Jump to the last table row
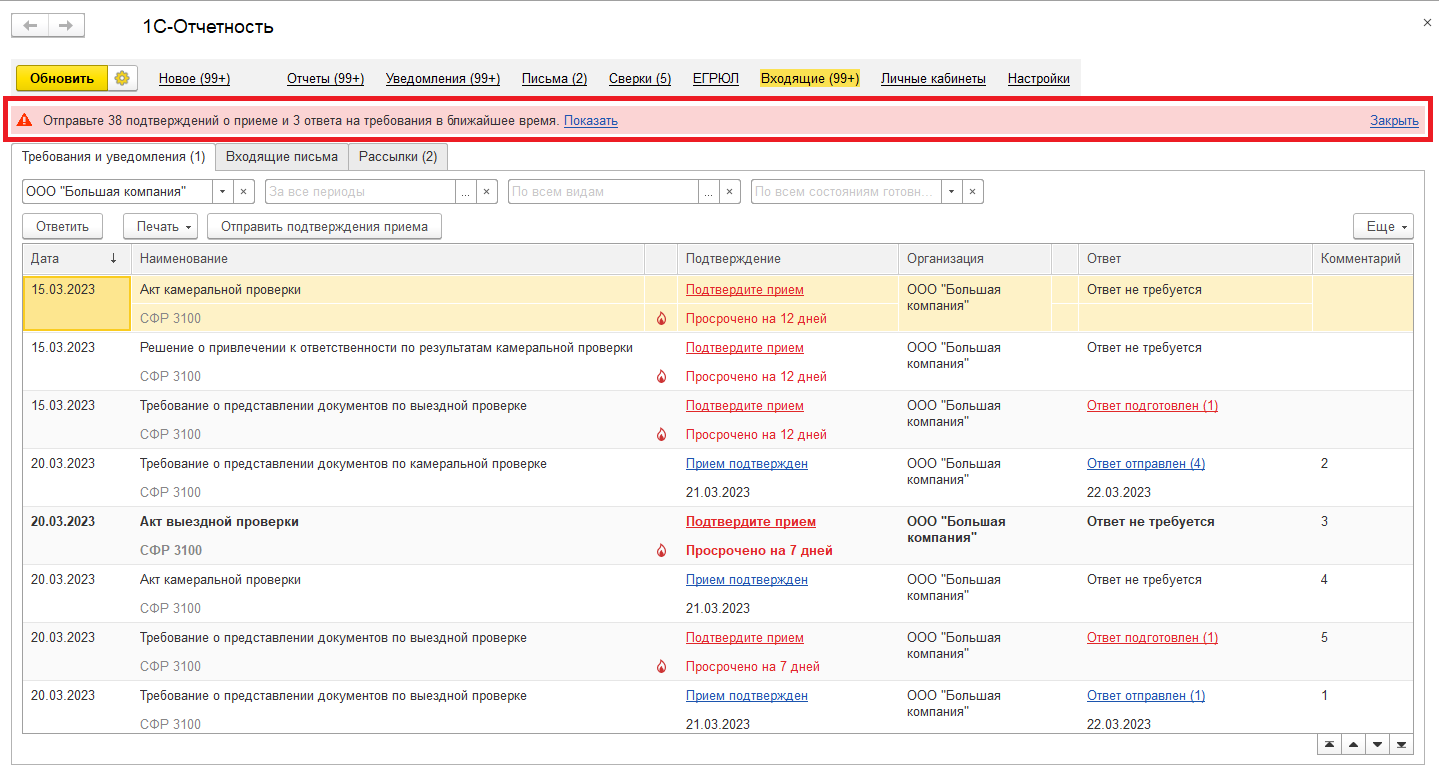This screenshot has width=1439, height=773. tap(1401, 745)
